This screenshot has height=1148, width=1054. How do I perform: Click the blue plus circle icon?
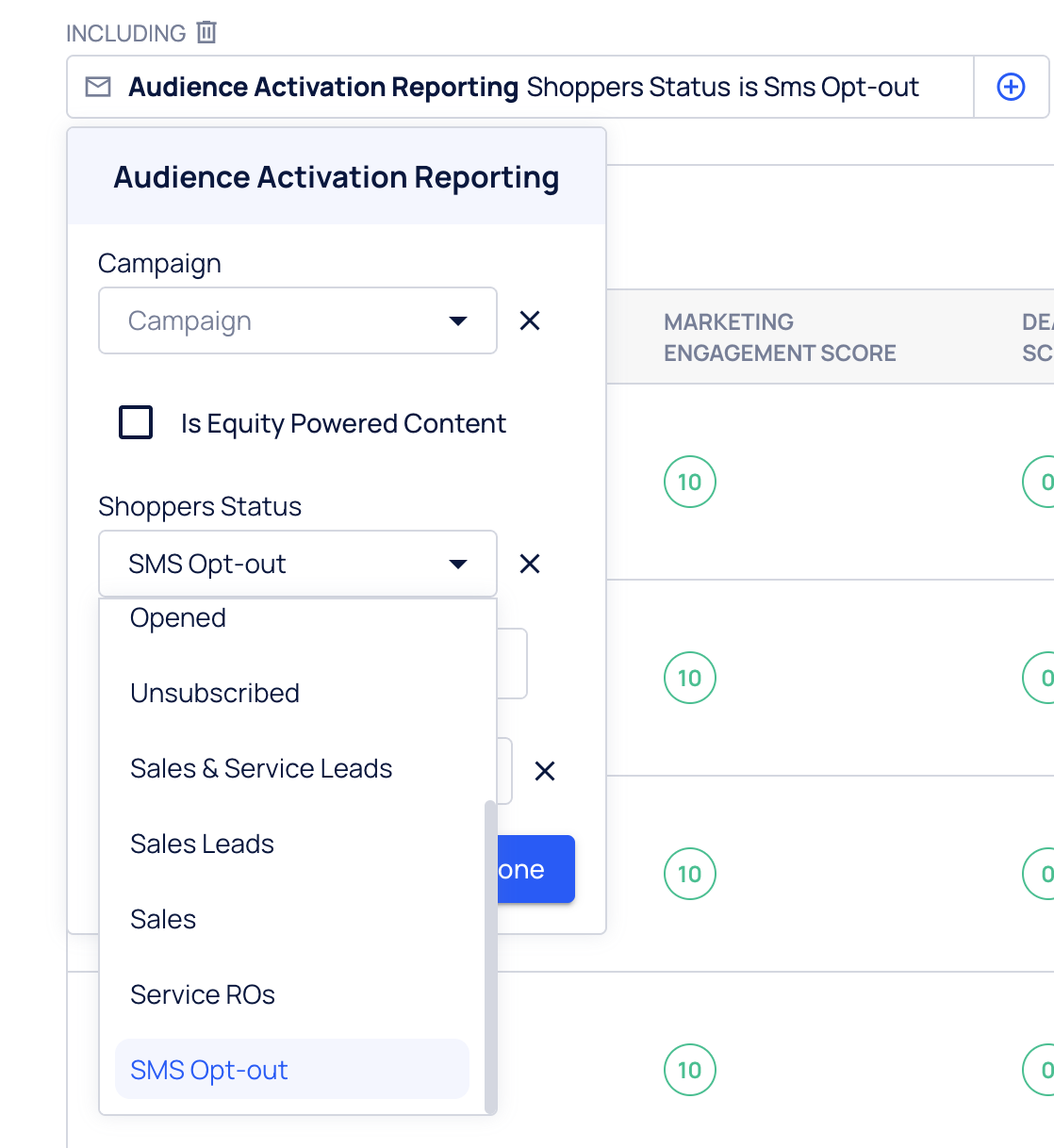click(1011, 87)
